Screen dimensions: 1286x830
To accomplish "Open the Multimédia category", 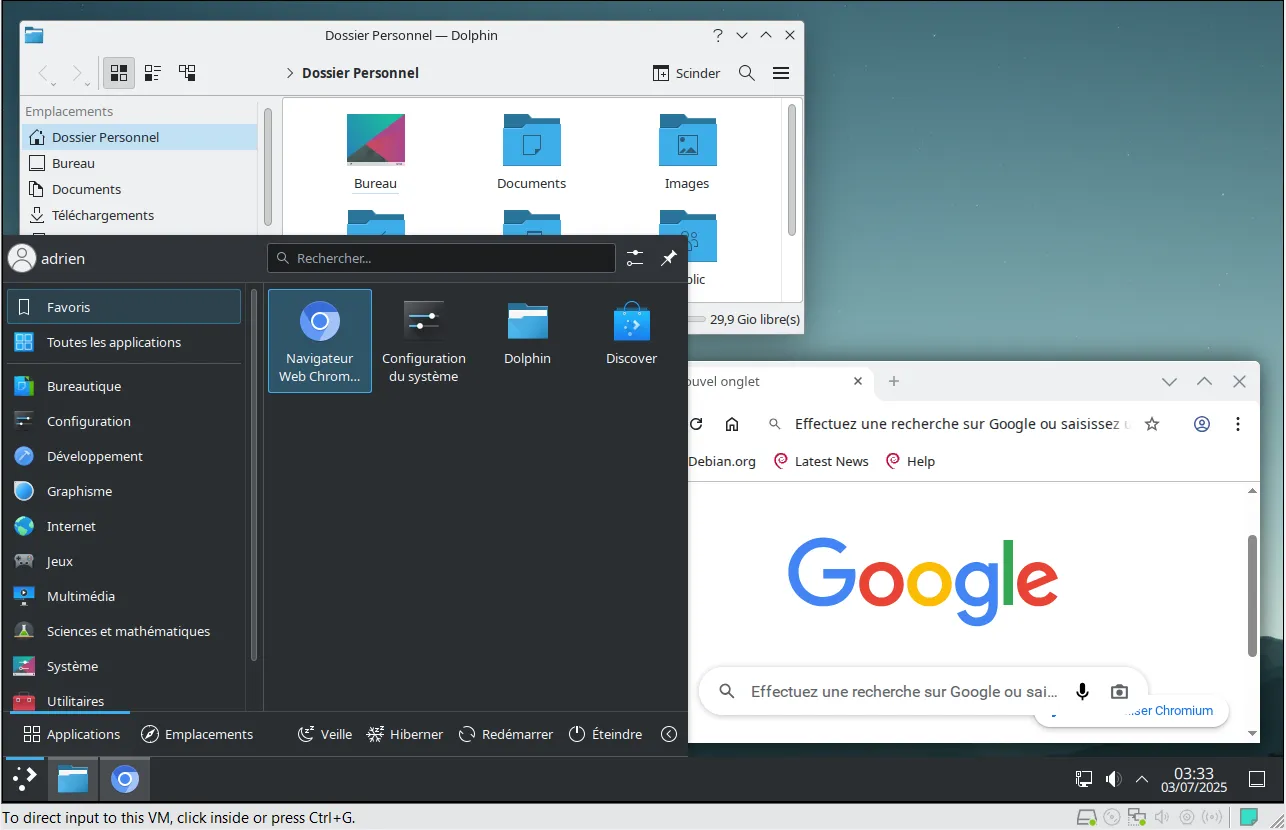I will tap(124, 596).
